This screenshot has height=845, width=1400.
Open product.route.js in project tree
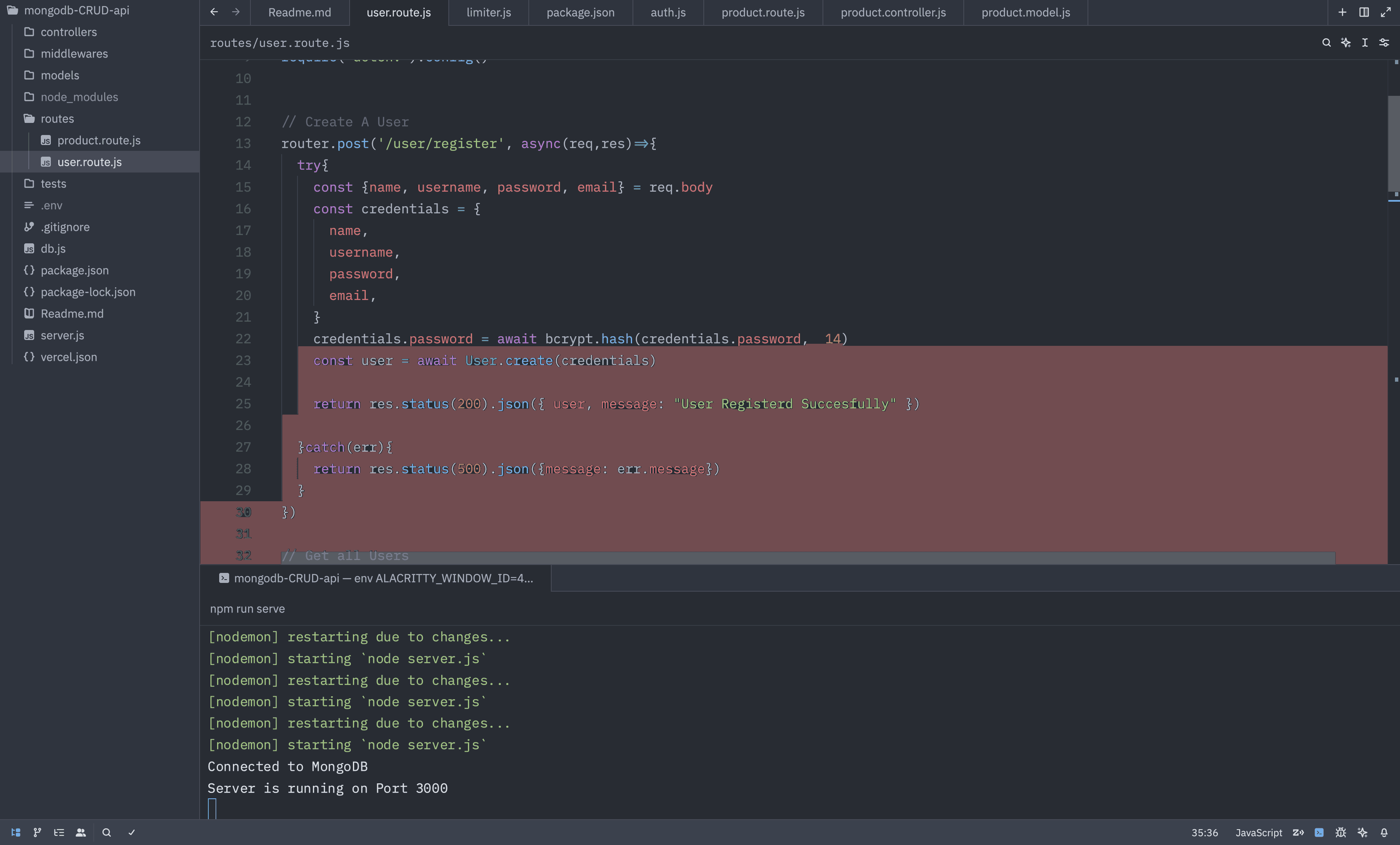tap(100, 140)
